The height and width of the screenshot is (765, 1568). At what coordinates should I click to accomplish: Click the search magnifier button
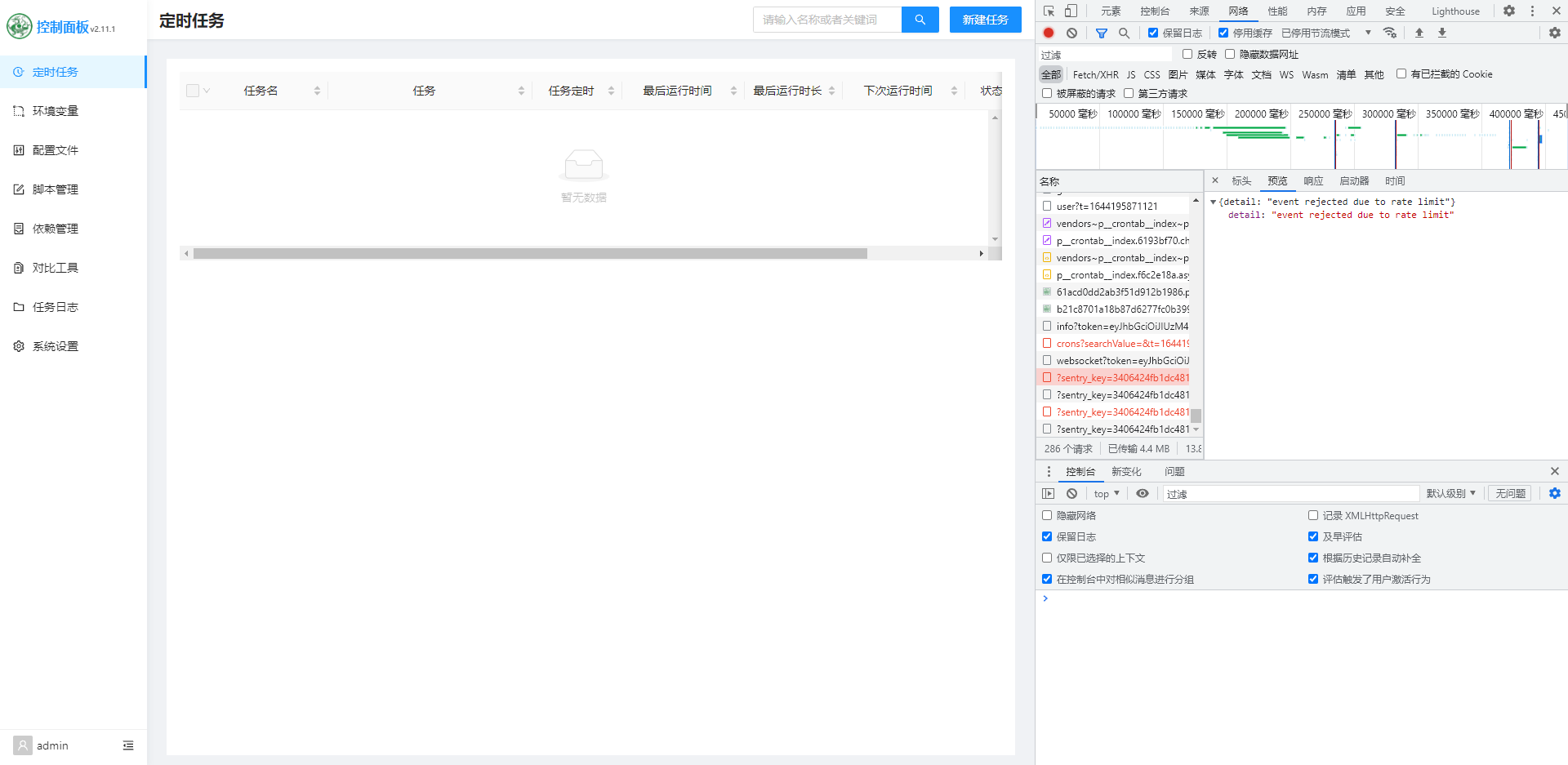point(920,20)
